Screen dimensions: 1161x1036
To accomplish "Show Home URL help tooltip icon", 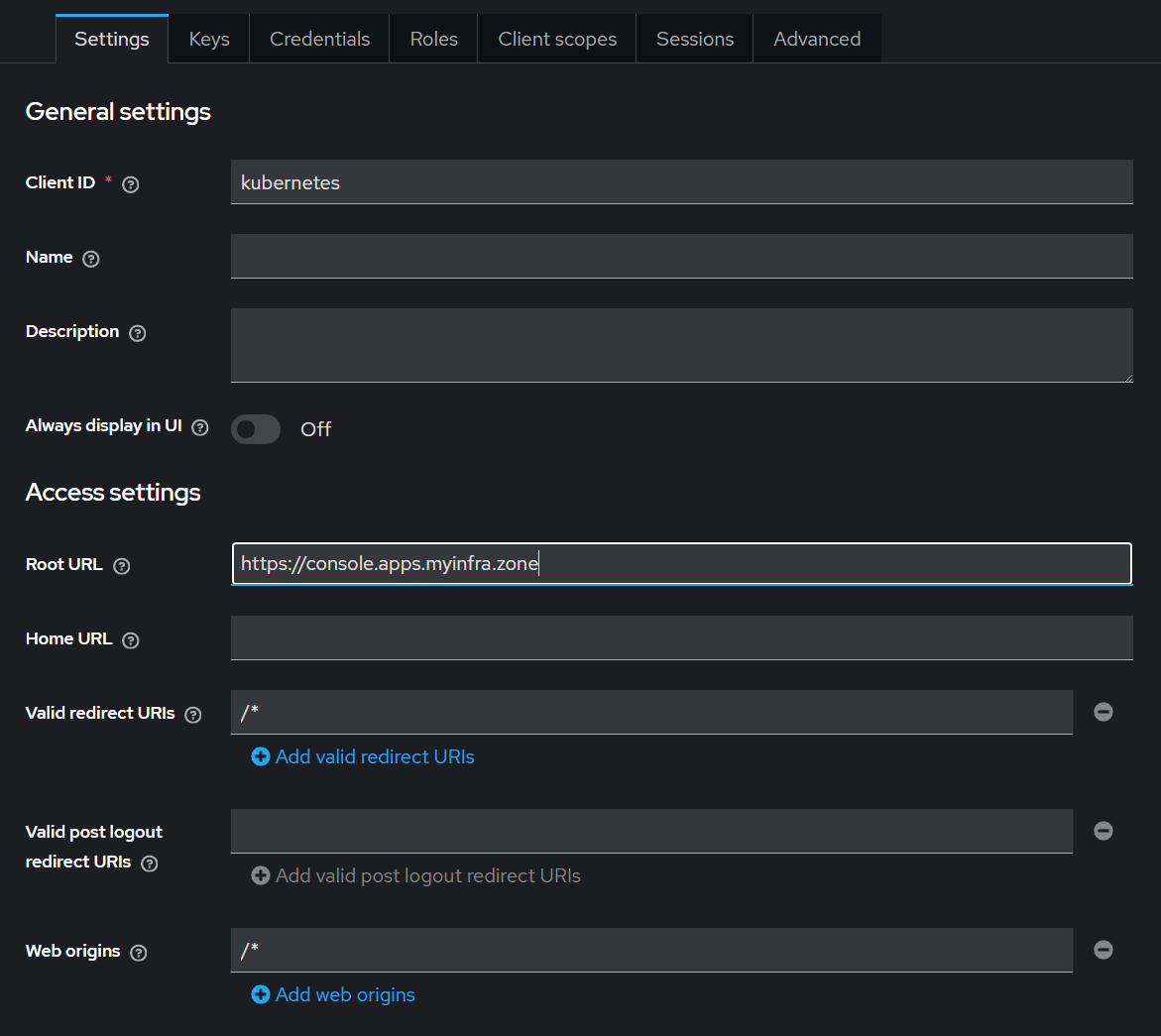I will [130, 640].
